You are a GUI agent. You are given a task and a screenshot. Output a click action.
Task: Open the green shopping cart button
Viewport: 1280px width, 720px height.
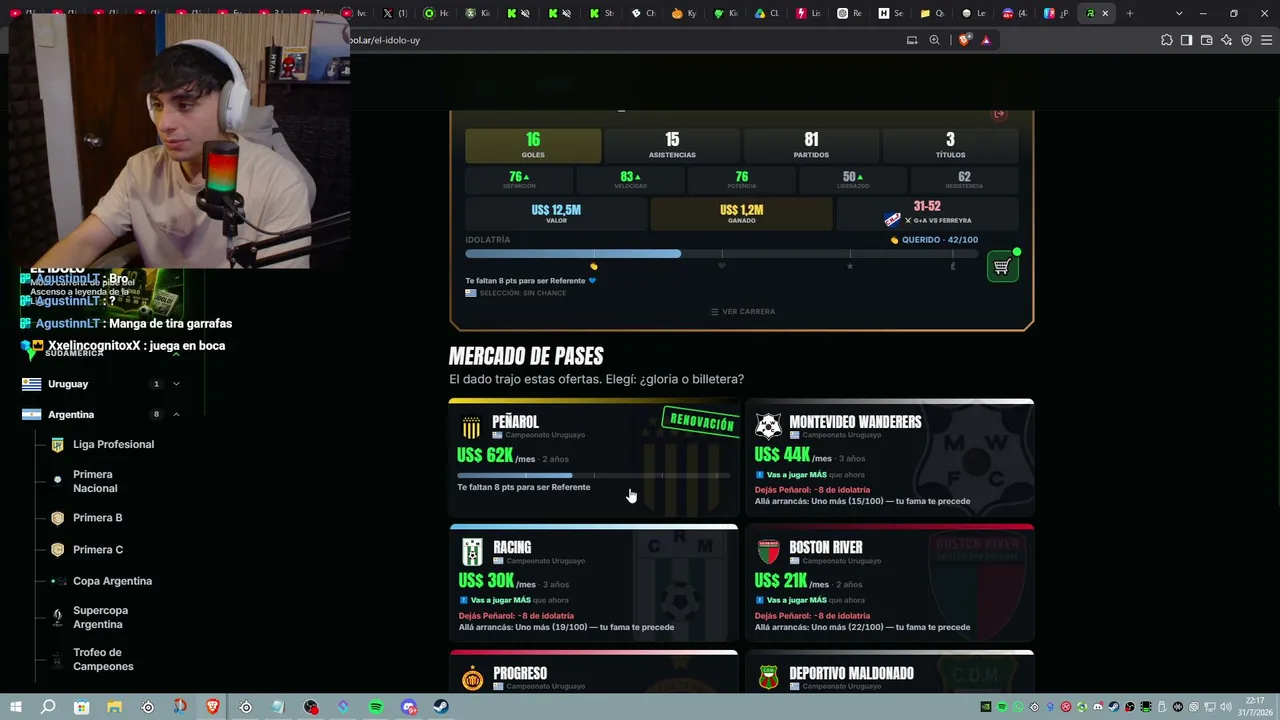coord(1002,267)
